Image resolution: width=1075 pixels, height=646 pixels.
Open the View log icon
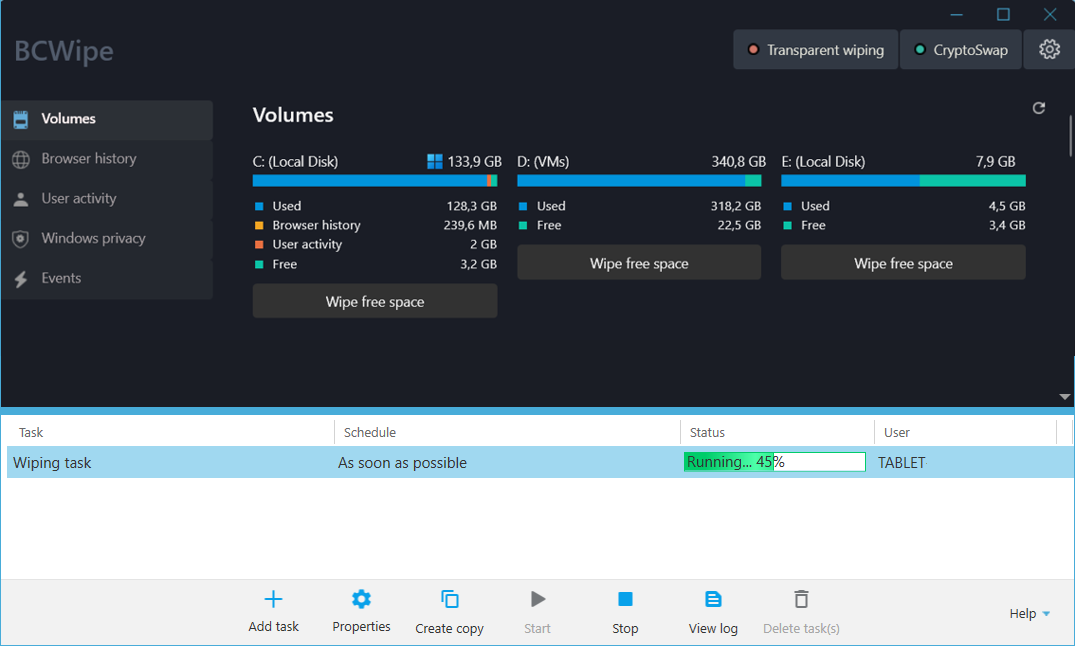click(713, 599)
